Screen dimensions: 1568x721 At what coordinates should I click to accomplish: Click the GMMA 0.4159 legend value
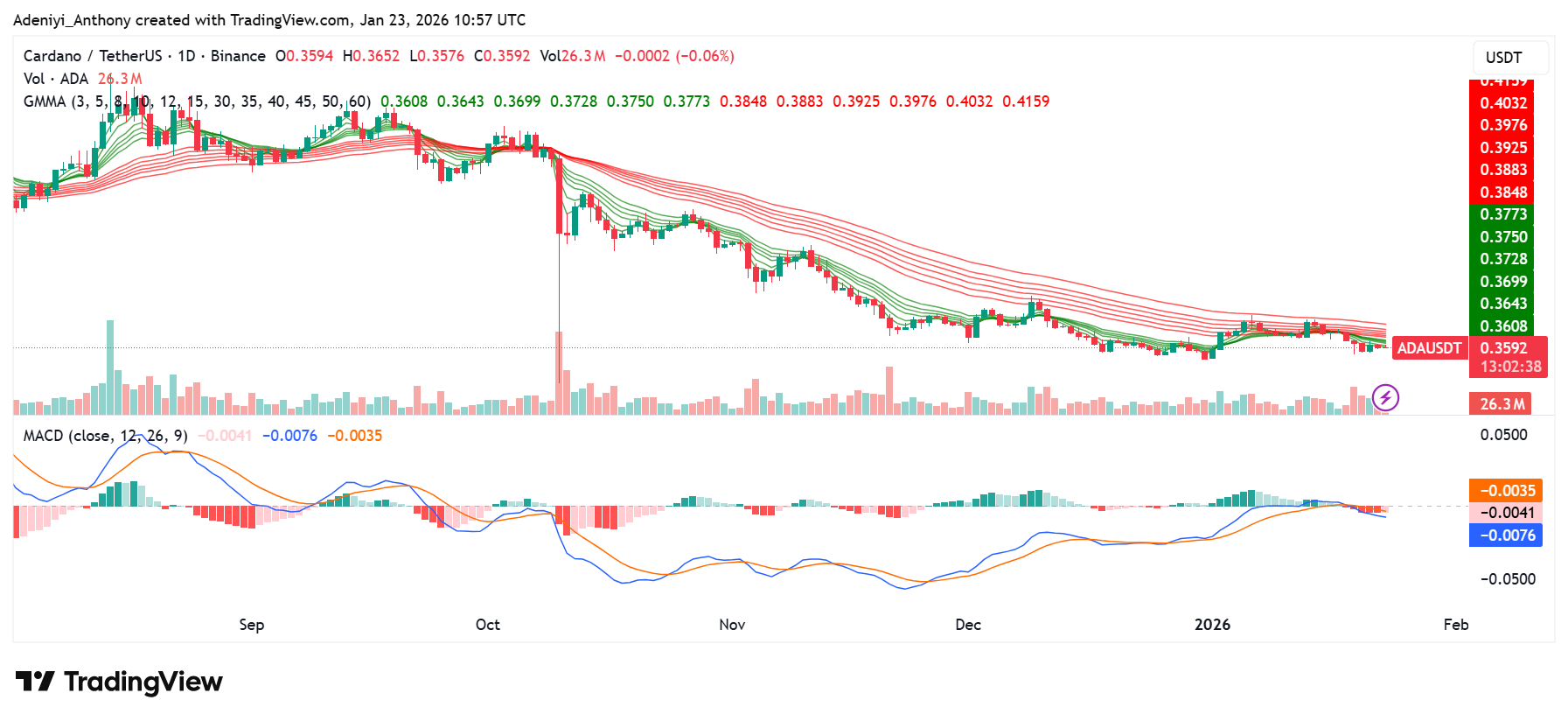tap(1026, 101)
